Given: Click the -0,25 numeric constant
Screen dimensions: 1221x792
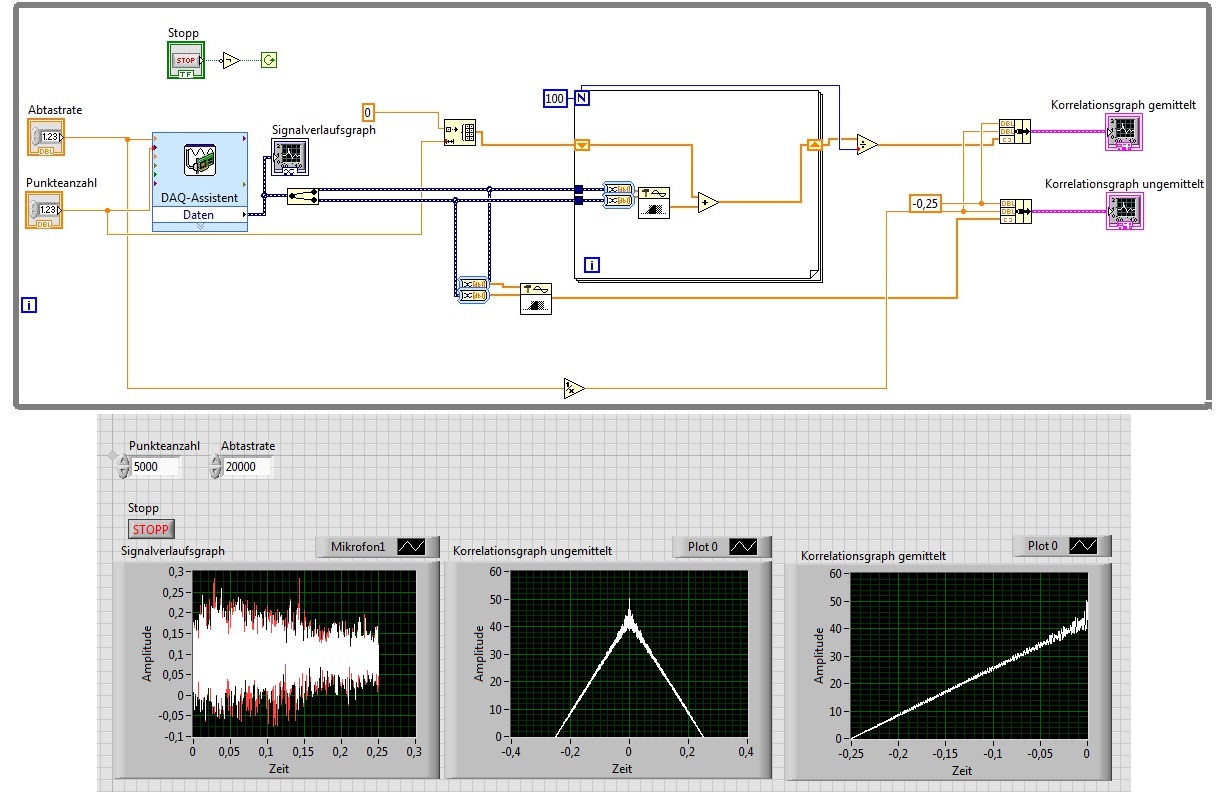Looking at the screenshot, I should point(926,203).
